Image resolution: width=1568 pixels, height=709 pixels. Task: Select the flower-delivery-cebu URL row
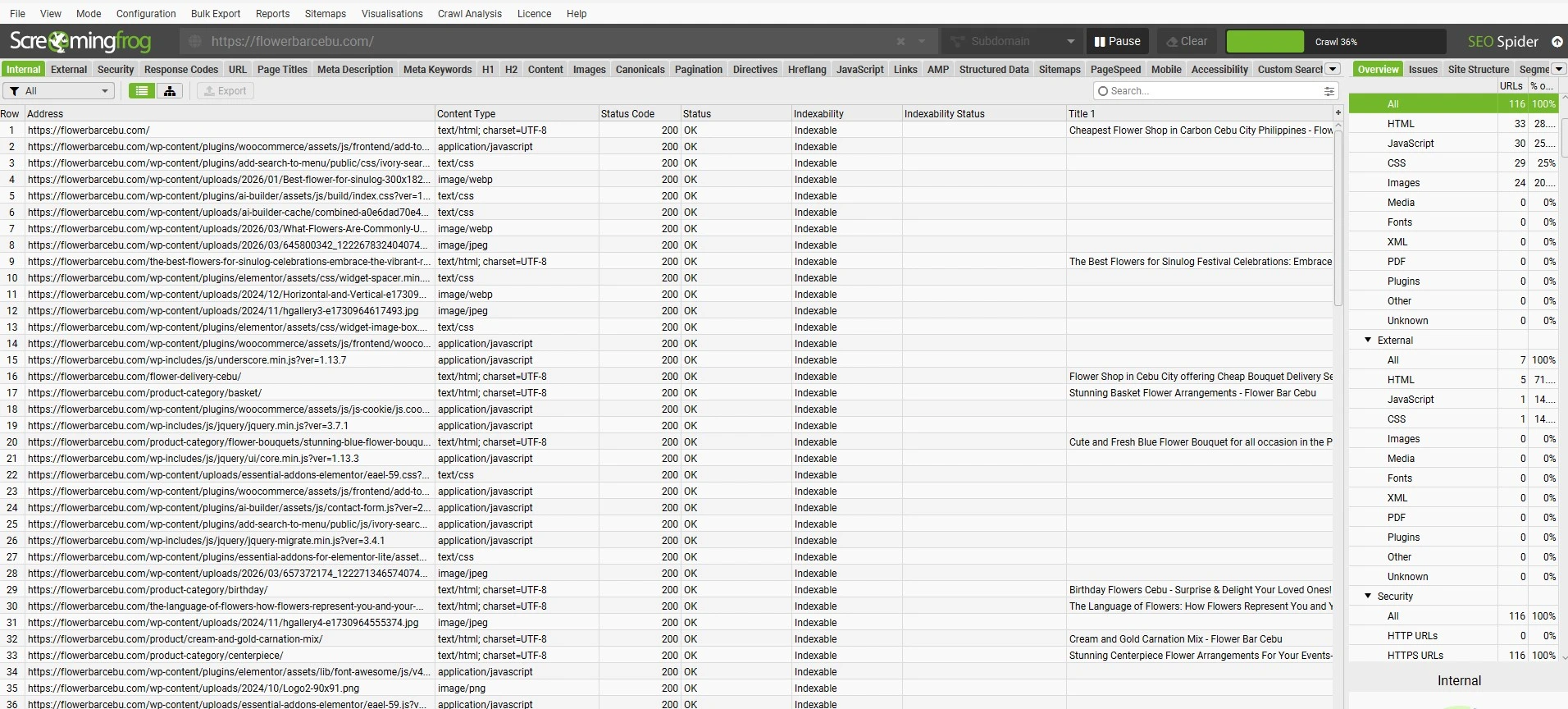tap(666, 376)
